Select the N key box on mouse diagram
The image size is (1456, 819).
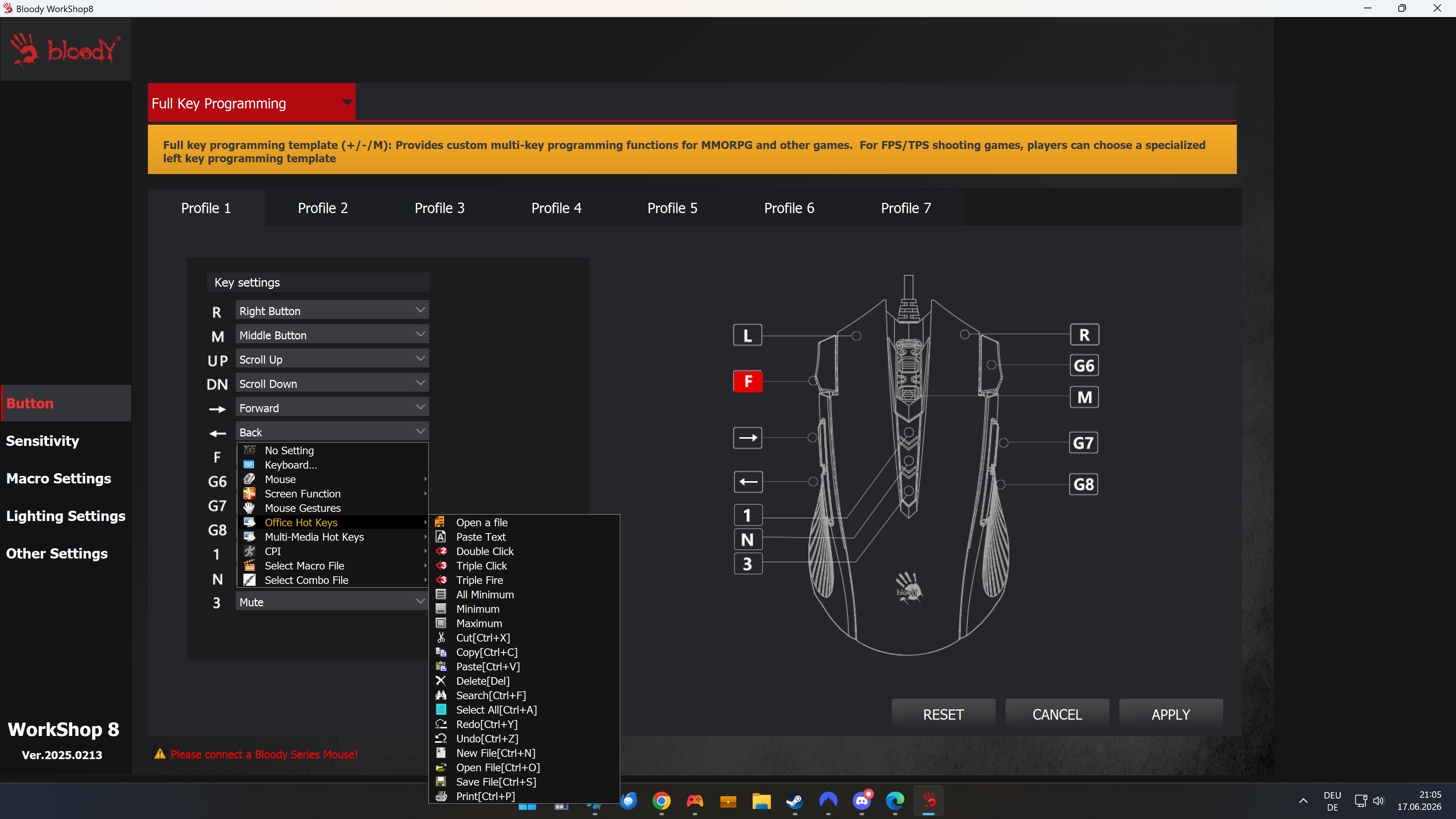[x=747, y=539]
